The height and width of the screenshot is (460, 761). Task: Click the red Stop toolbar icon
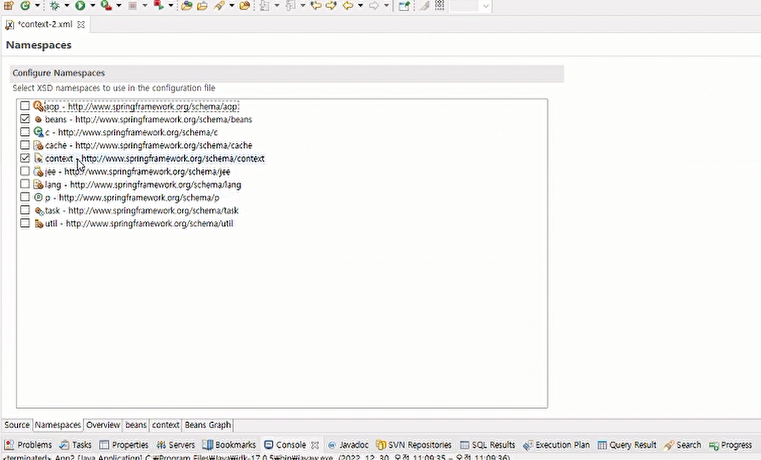(x=132, y=5)
